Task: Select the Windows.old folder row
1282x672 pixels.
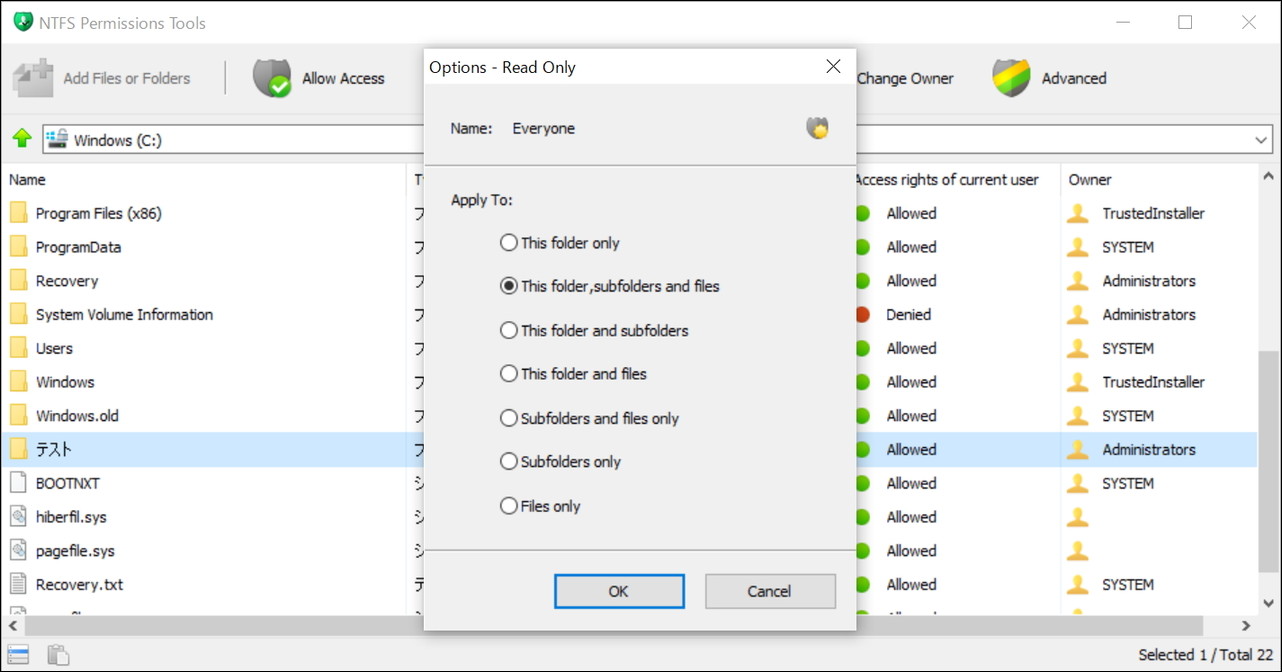Action: tap(77, 416)
